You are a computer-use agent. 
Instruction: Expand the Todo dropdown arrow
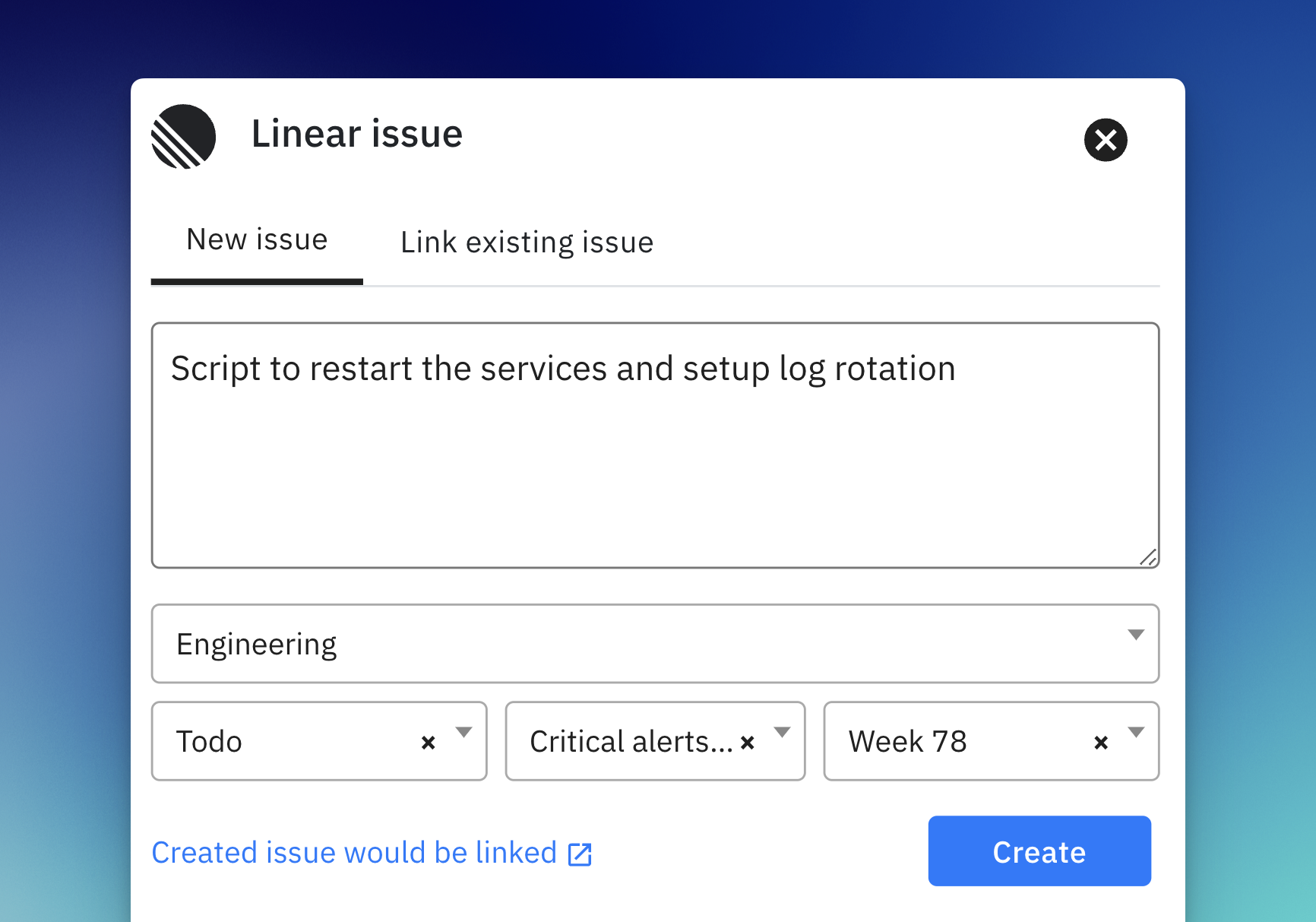click(463, 732)
